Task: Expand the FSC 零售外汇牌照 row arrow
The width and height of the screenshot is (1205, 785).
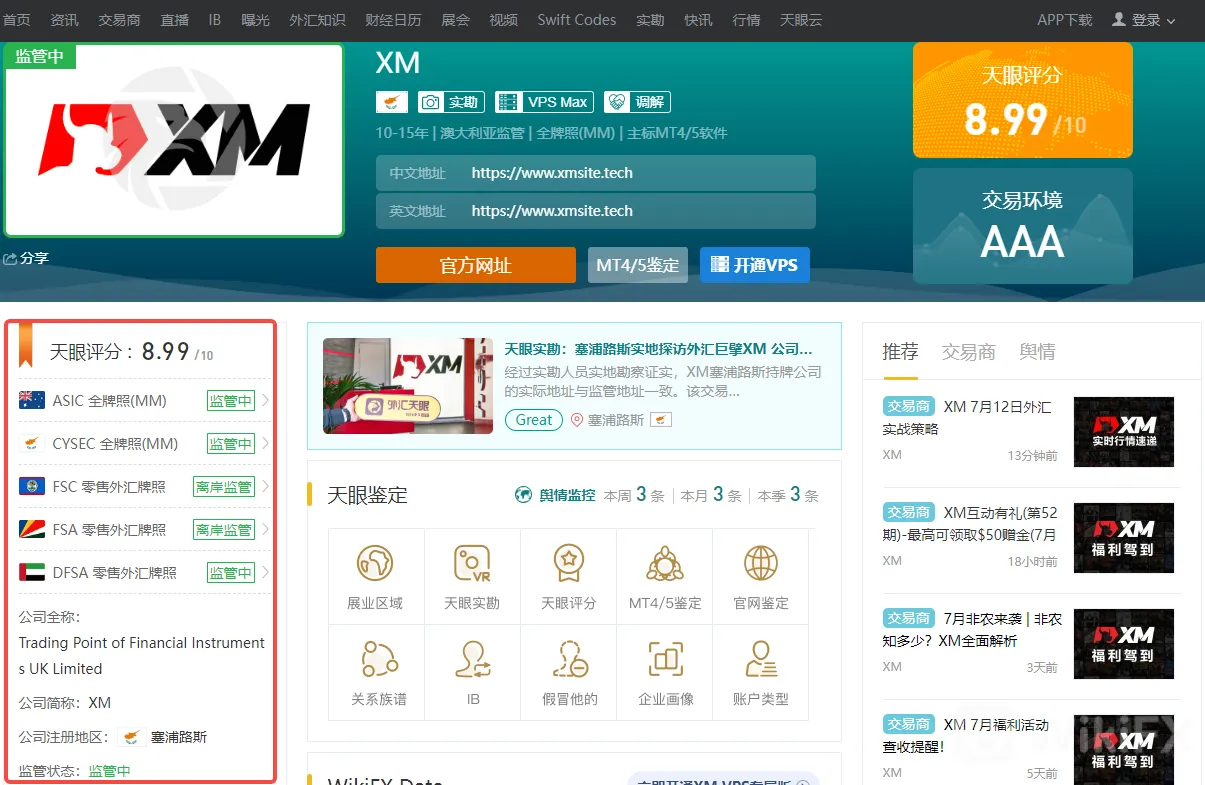Action: click(265, 487)
